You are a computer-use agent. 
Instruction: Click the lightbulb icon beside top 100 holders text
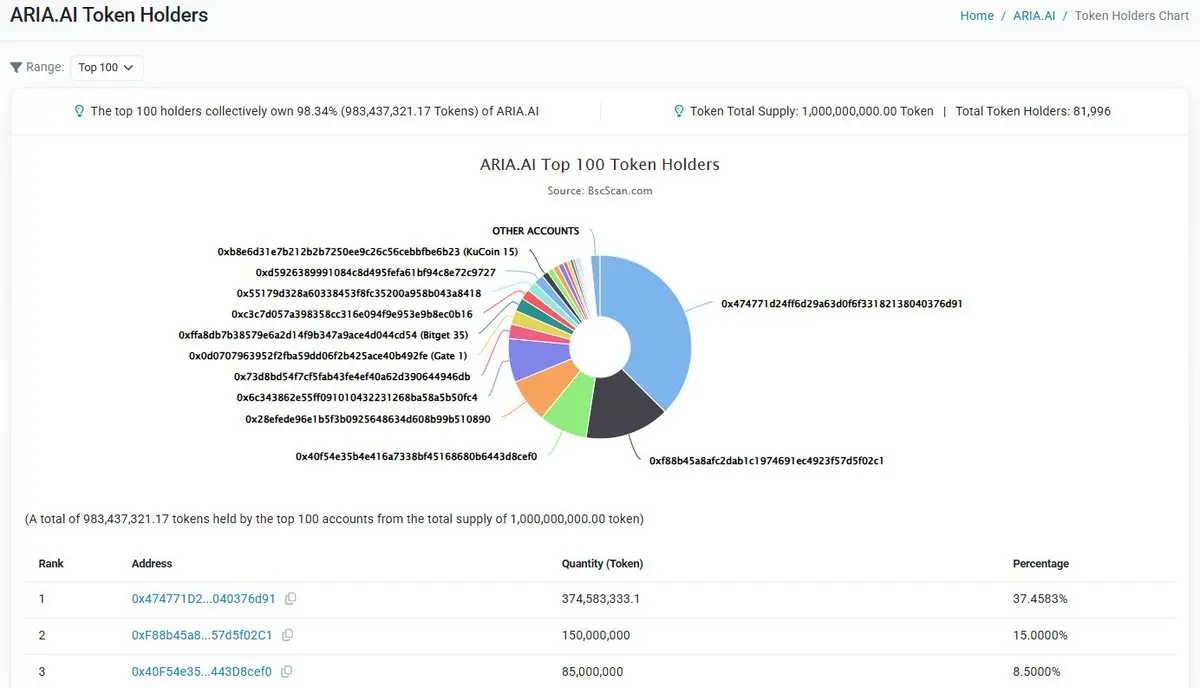[80, 111]
